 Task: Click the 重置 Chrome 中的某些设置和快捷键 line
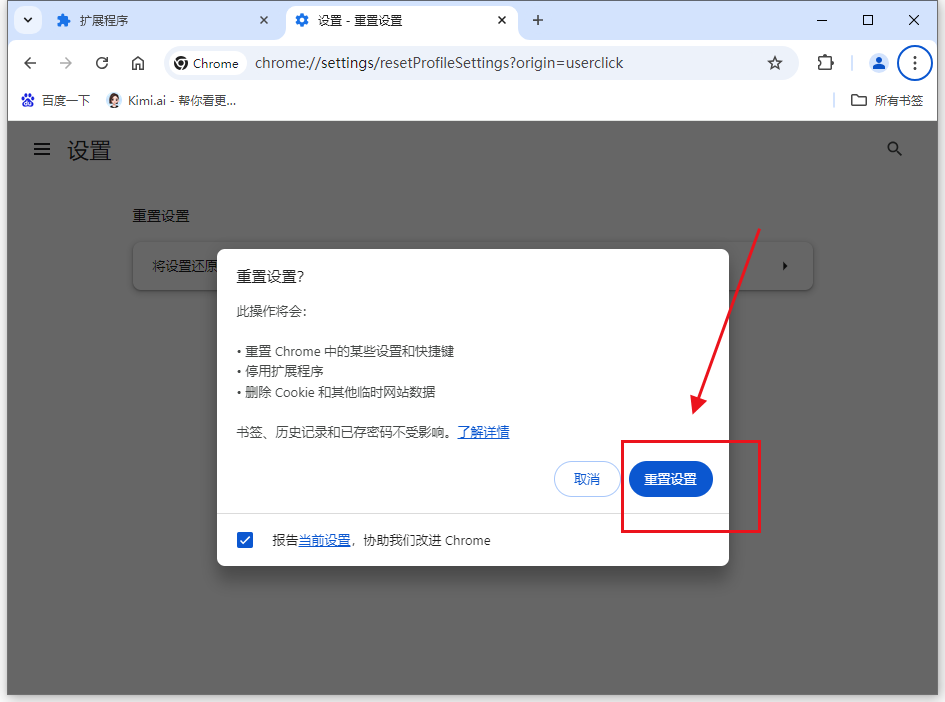click(350, 351)
